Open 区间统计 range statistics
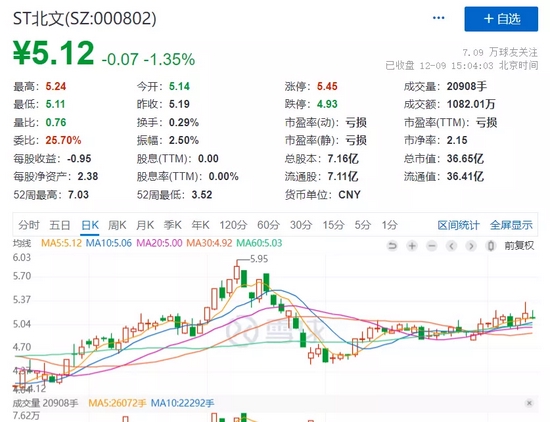This screenshot has width=550, height=422. point(458,225)
